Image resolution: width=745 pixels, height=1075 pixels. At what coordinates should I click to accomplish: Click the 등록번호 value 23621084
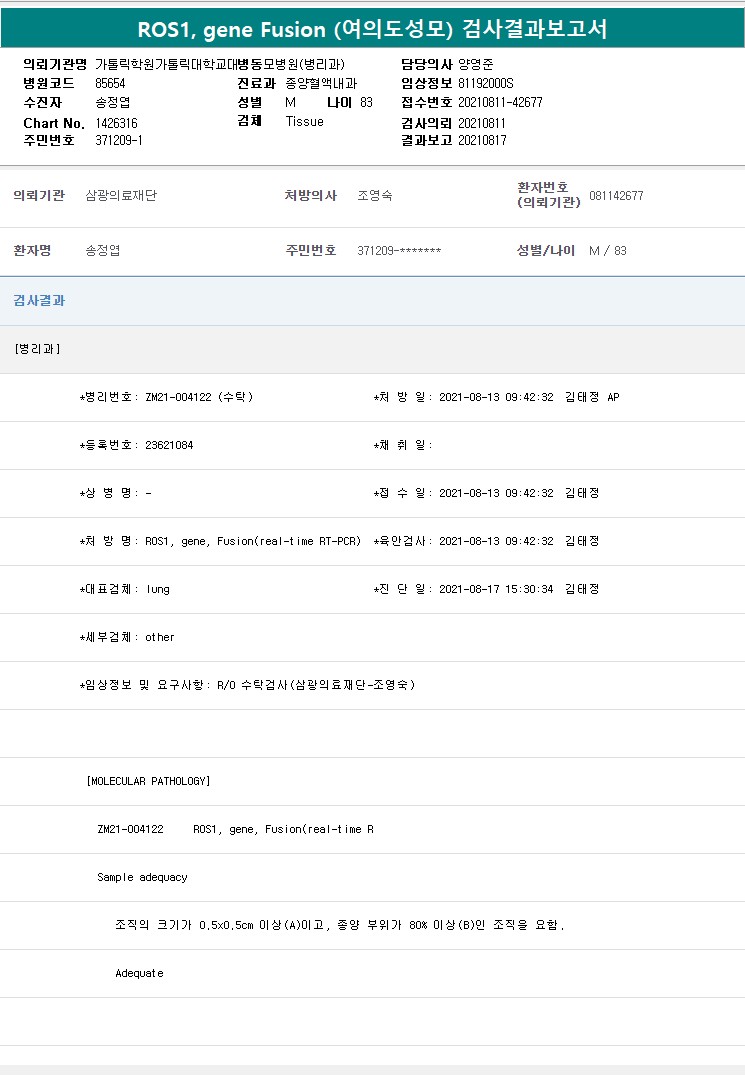pos(169,445)
